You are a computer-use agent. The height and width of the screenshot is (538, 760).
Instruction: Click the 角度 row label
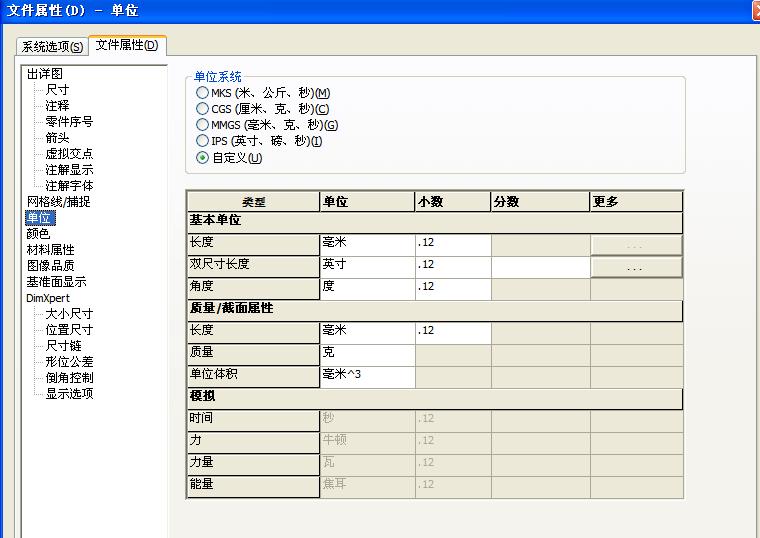pos(253,289)
